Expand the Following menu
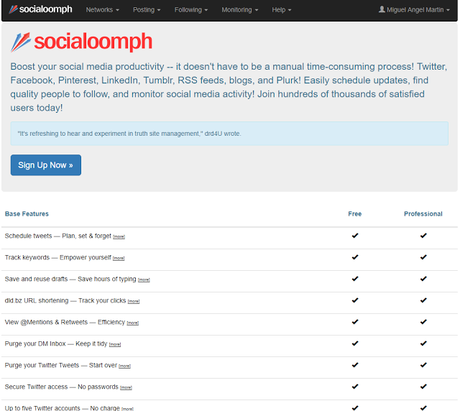This screenshot has width=460, height=411. (x=191, y=10)
